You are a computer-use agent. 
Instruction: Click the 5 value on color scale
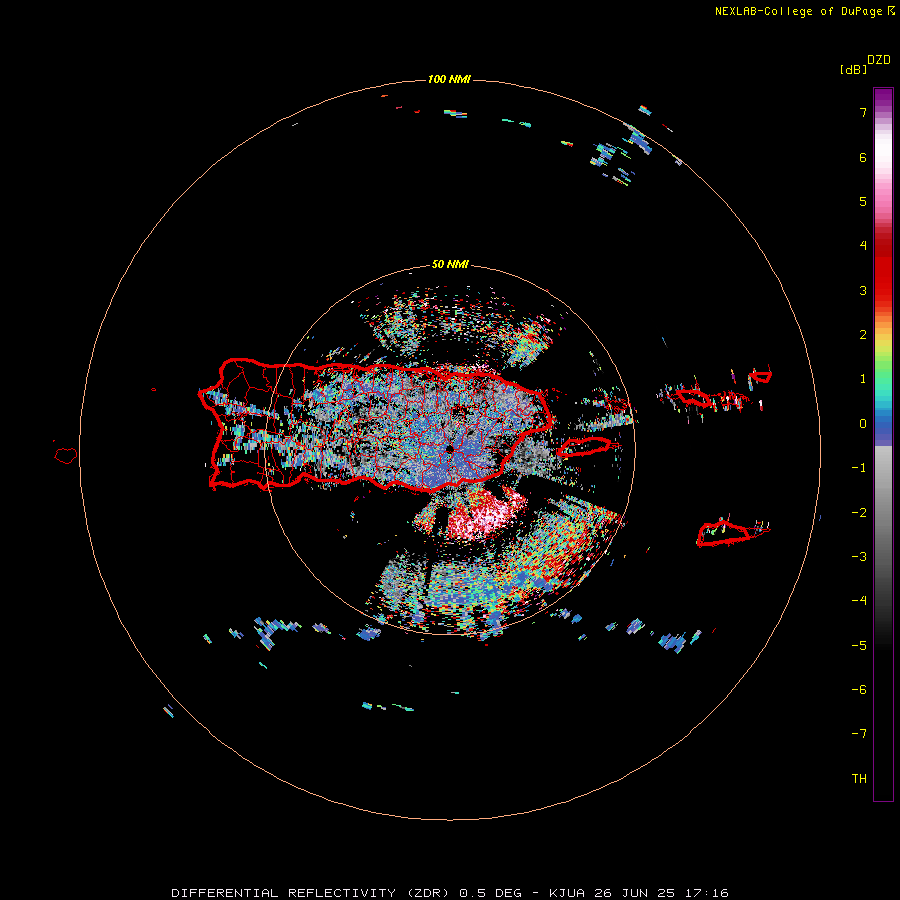863,201
